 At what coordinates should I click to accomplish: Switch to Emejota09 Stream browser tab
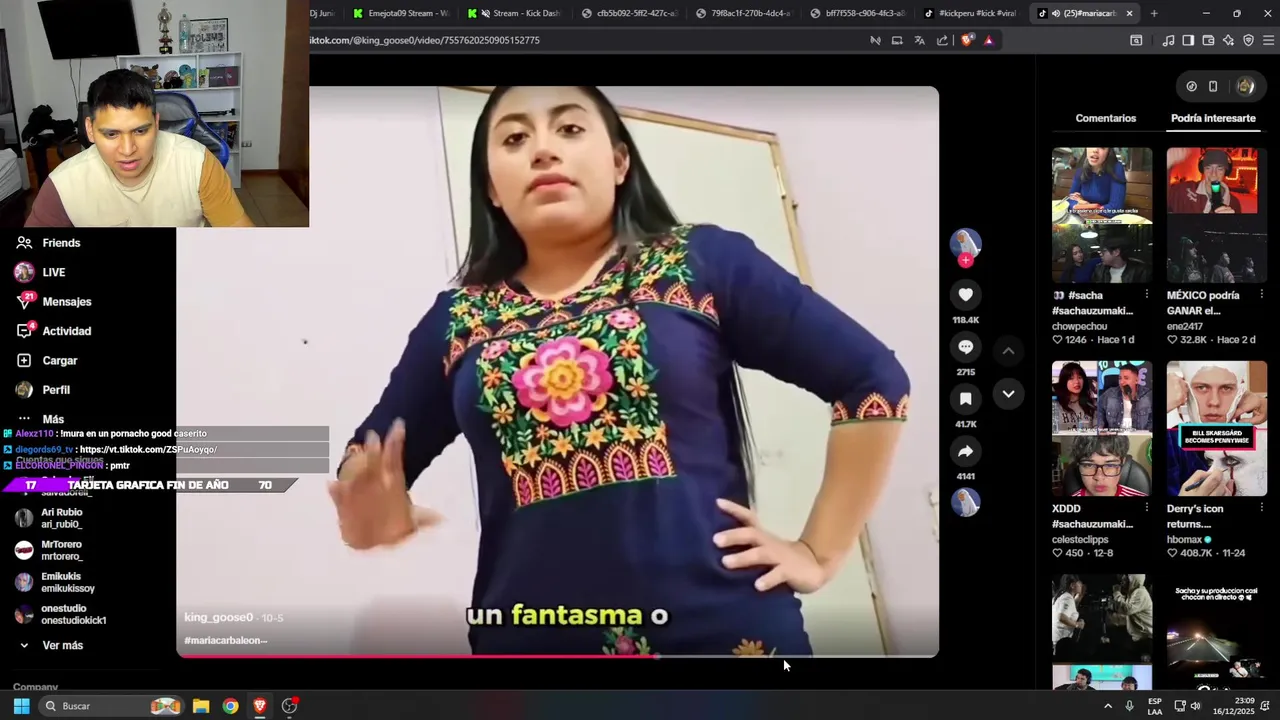[400, 13]
